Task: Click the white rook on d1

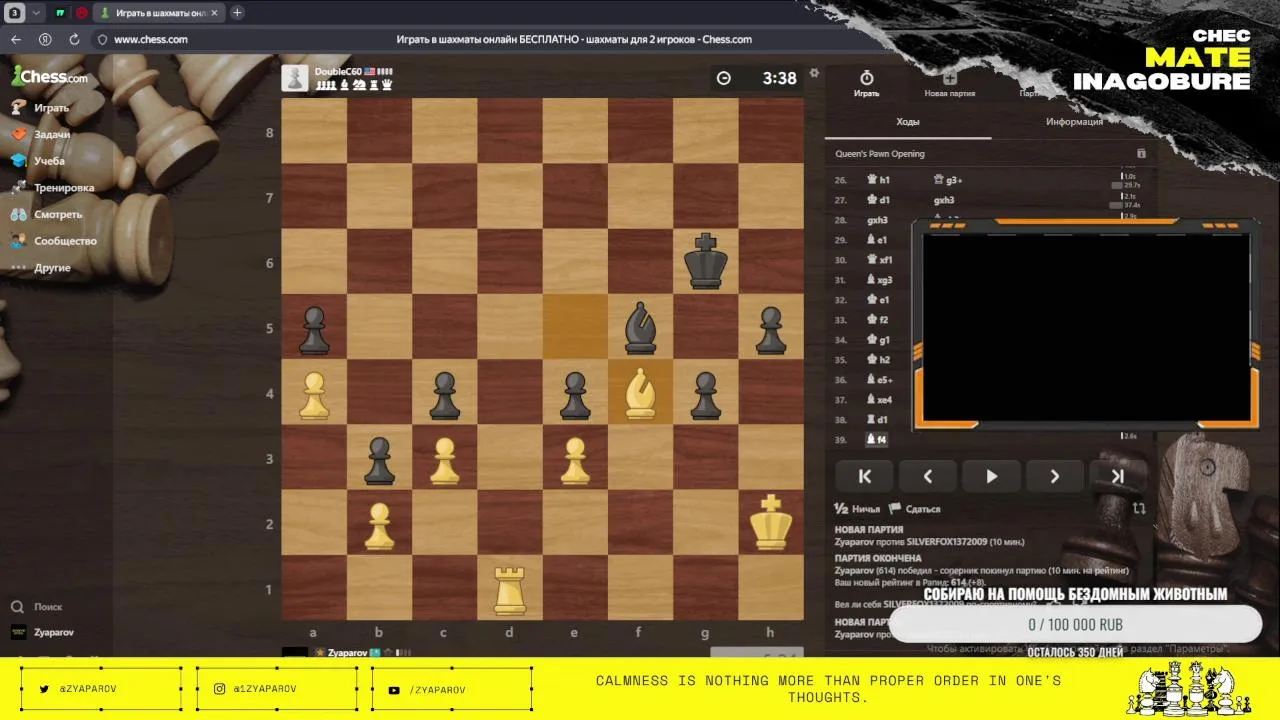Action: [510, 588]
